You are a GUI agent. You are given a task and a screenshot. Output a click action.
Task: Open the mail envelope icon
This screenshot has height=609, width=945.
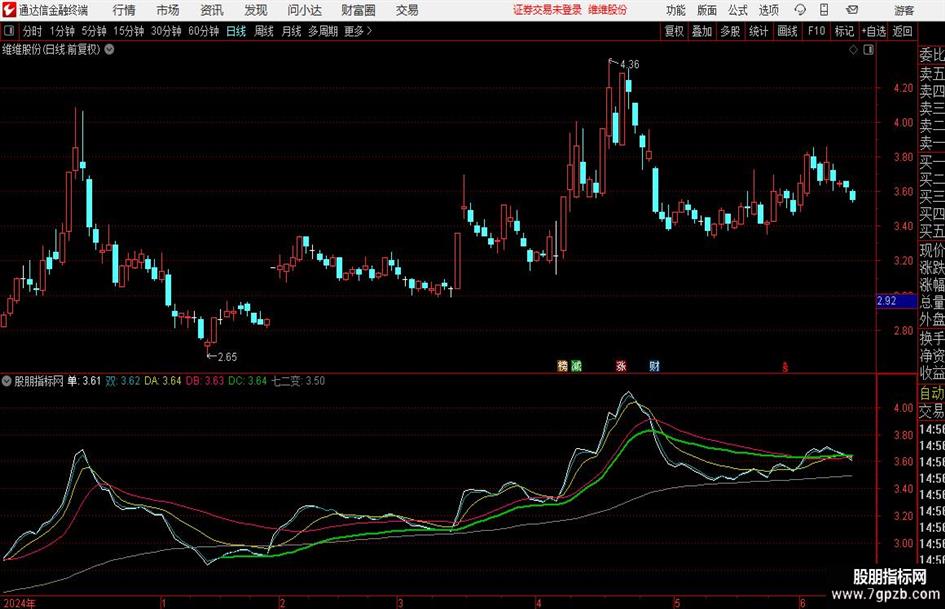point(852,10)
